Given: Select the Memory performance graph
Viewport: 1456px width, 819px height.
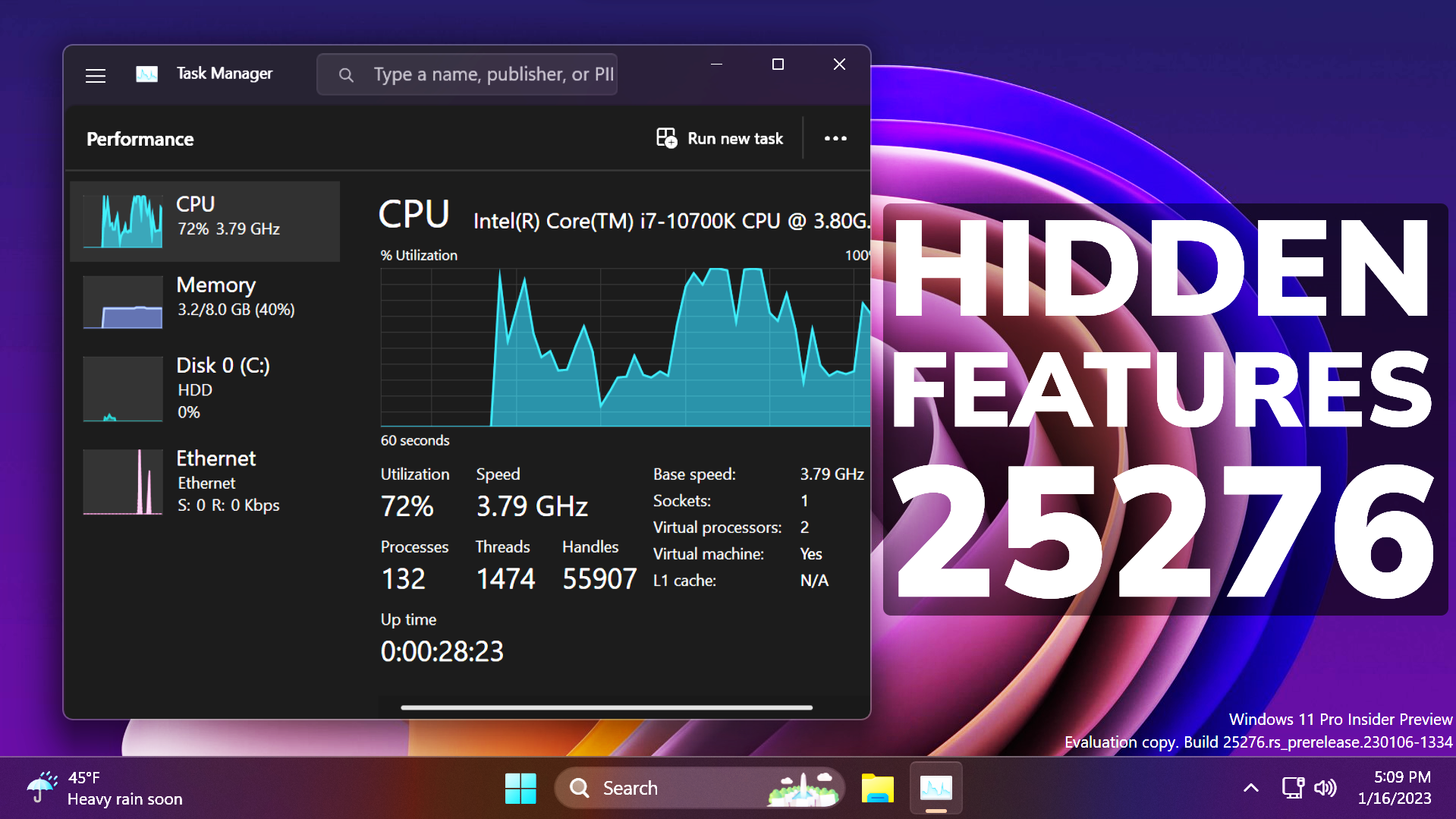Looking at the screenshot, I should coord(205,301).
